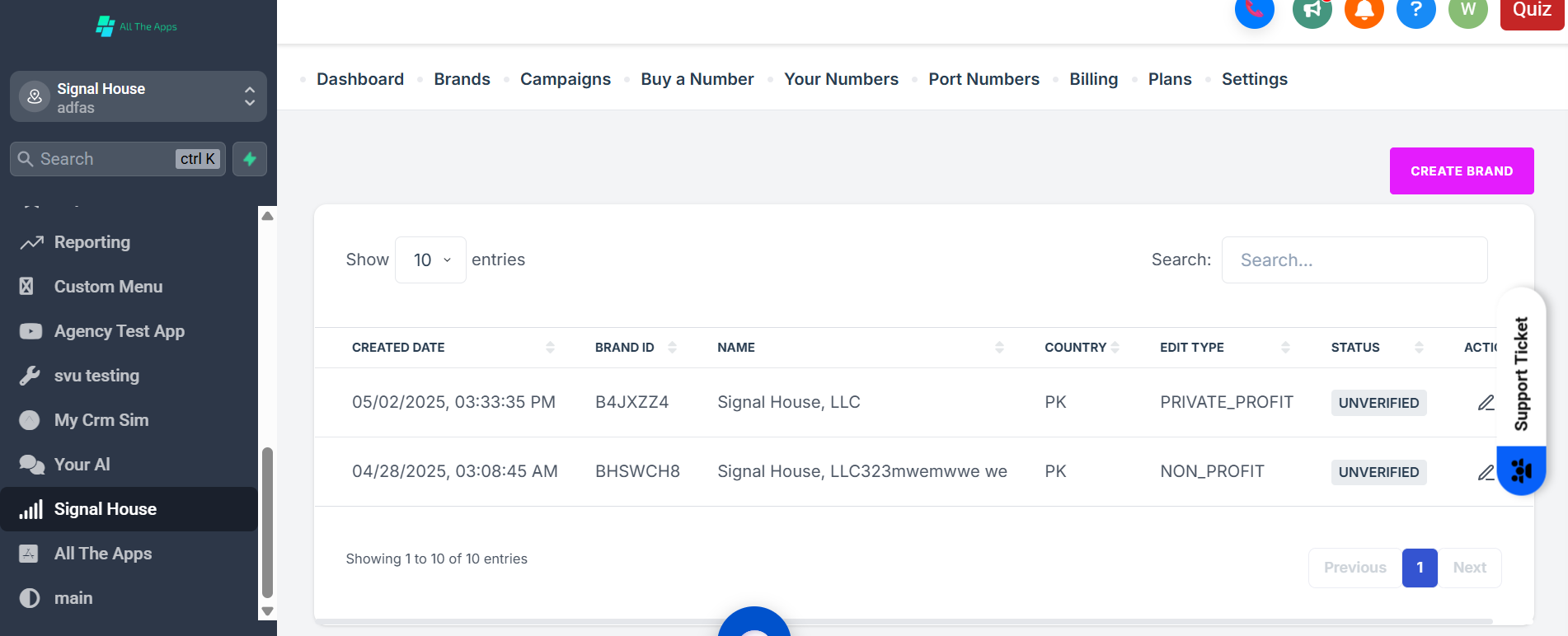Viewport: 1568px width, 636px height.
Task: Go to the Your Numbers tab
Action: point(841,79)
